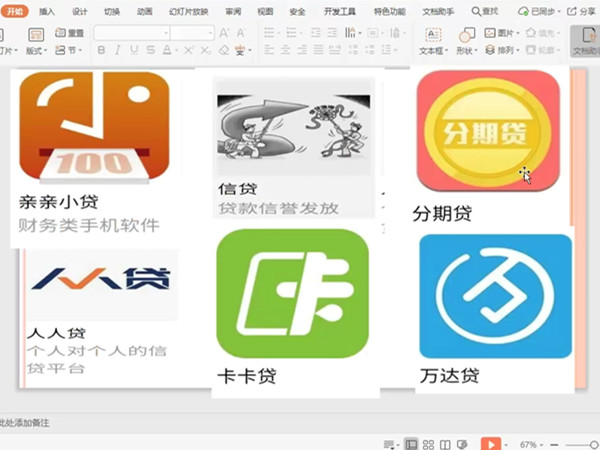Click the Fill (填充) button
600x450 pixels.
[542, 33]
